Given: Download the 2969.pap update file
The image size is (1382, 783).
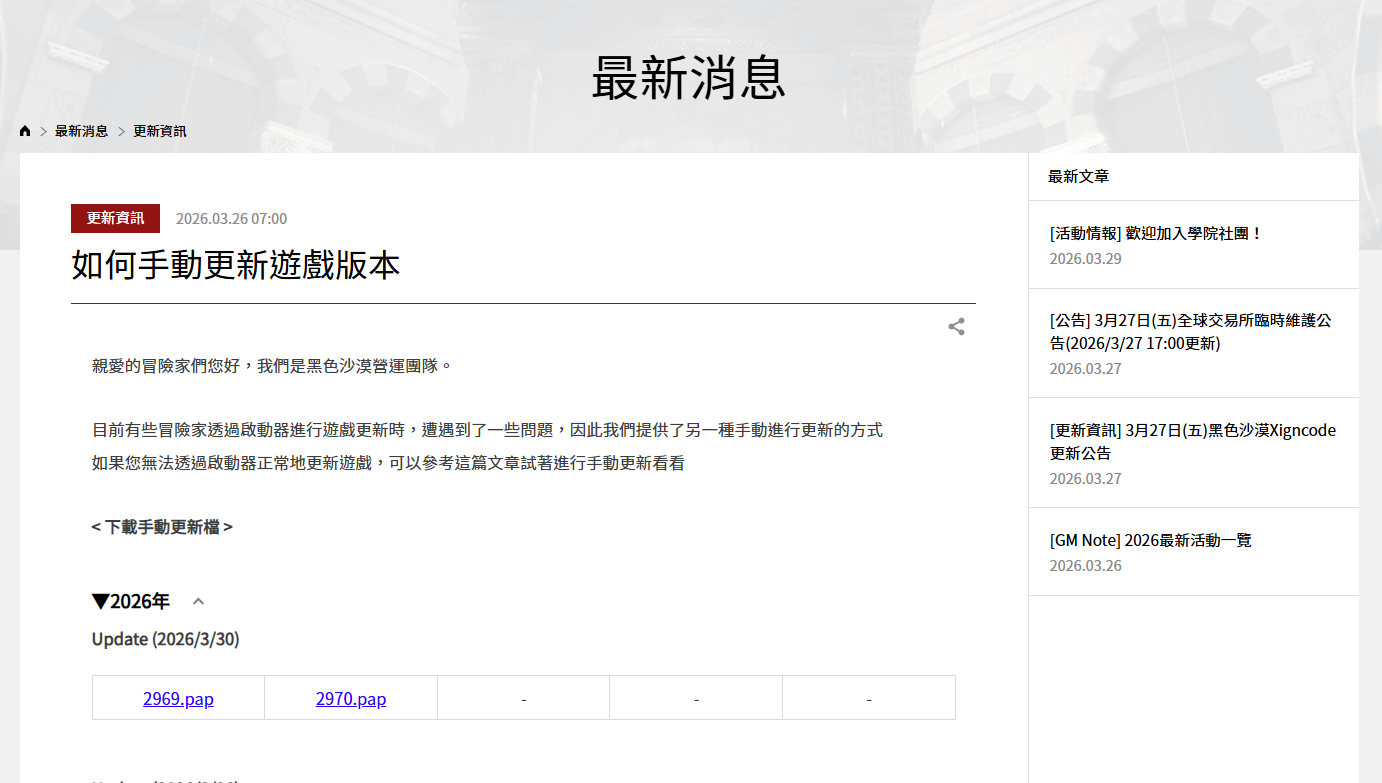Looking at the screenshot, I should point(178,699).
